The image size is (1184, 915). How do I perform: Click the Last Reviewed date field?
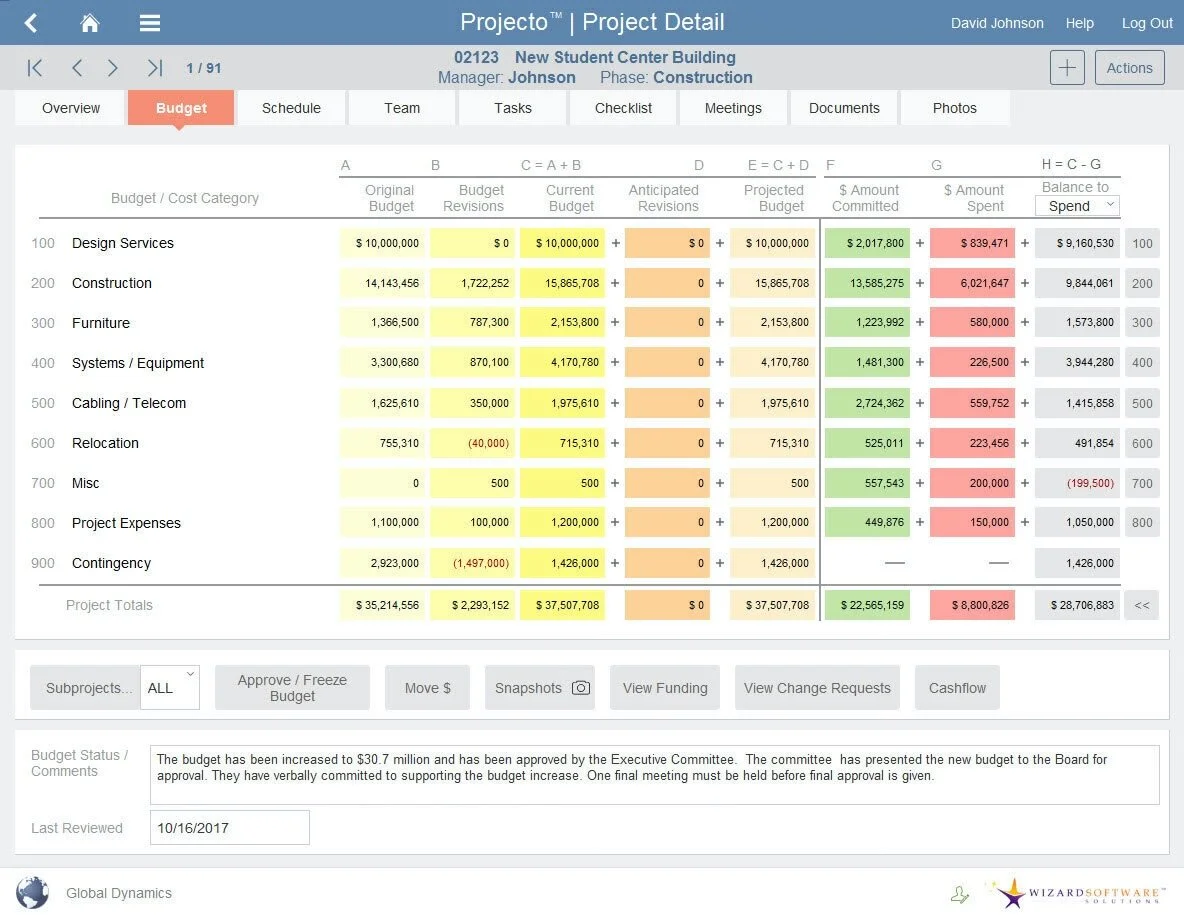click(x=229, y=827)
